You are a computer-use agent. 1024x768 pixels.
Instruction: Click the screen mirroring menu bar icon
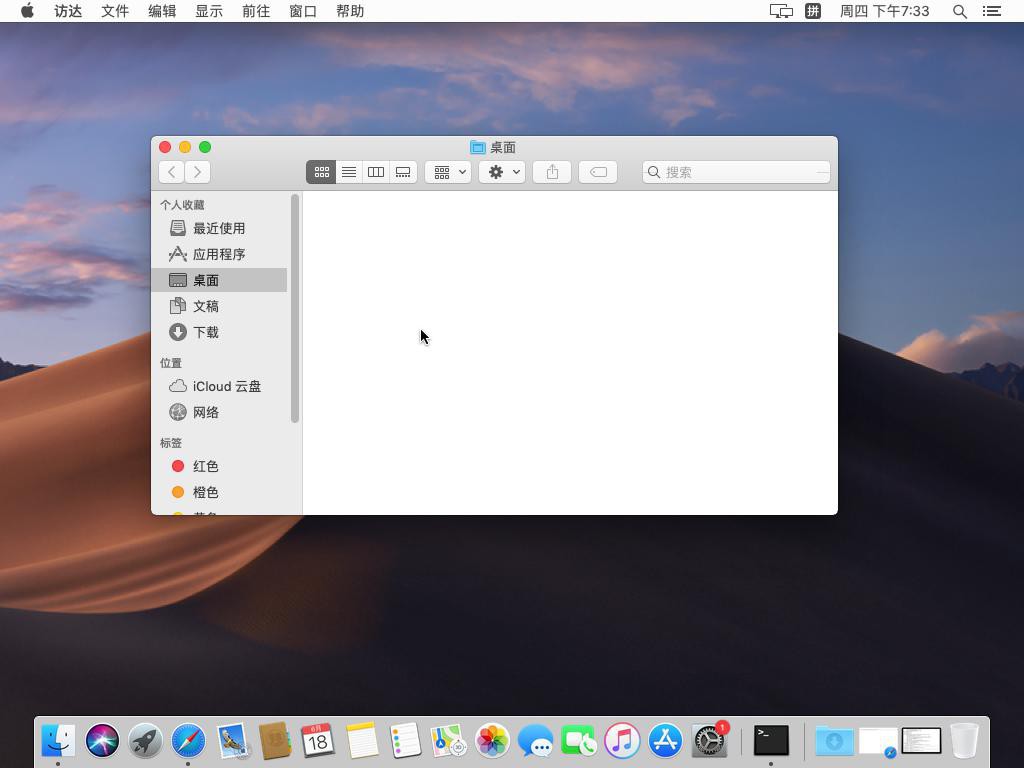(x=781, y=11)
